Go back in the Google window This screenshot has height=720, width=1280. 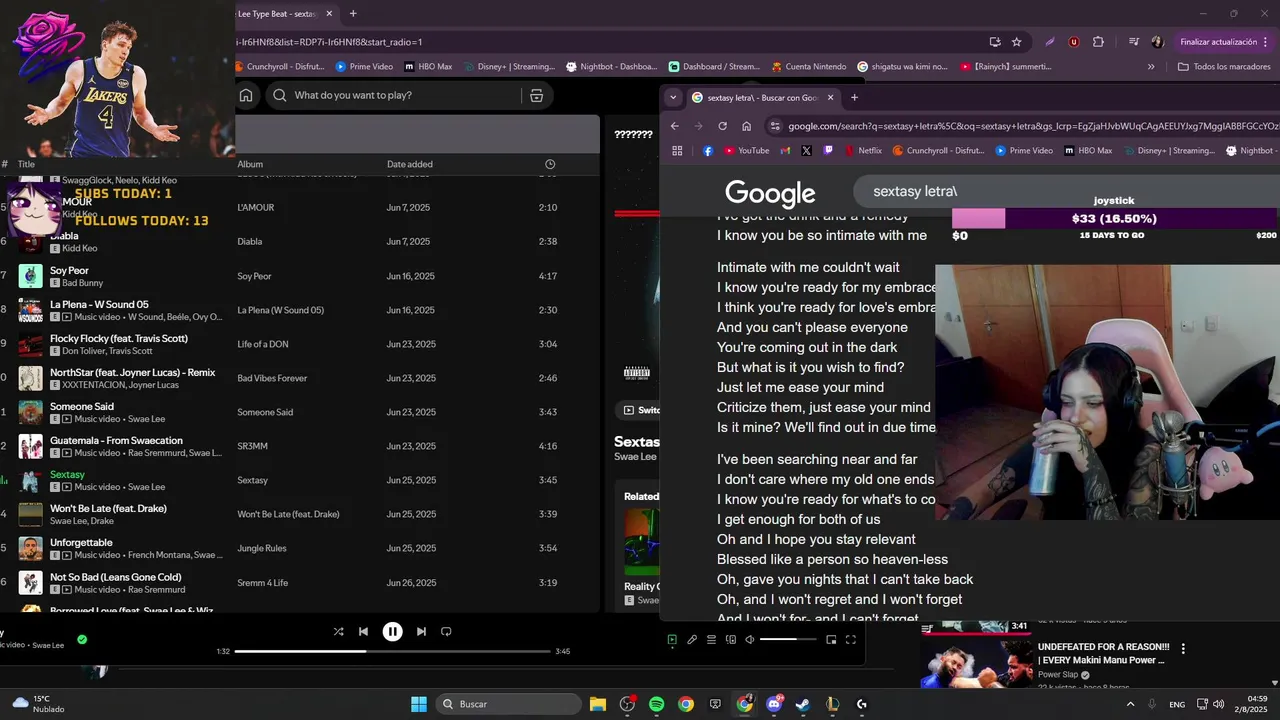coord(674,126)
